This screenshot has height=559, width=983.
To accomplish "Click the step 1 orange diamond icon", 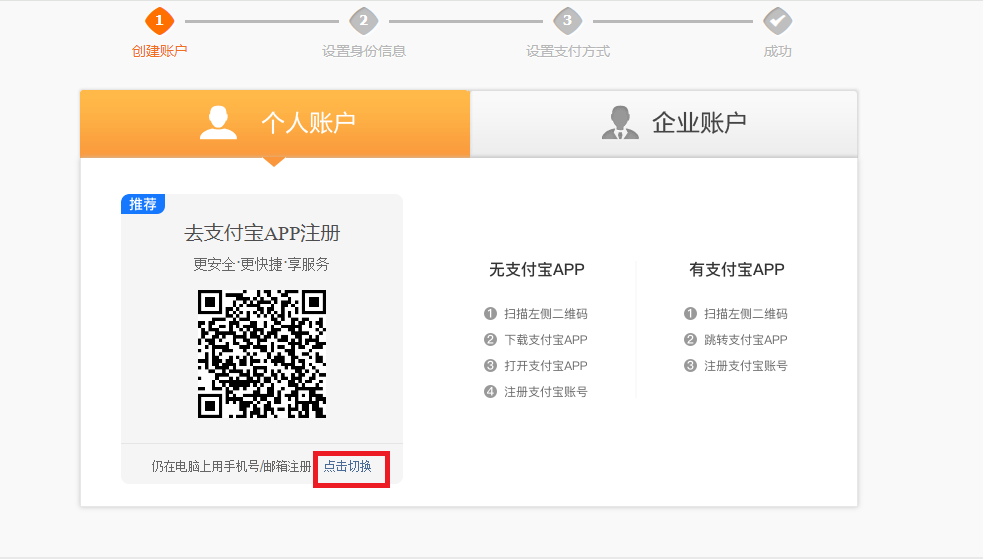I will [159, 21].
